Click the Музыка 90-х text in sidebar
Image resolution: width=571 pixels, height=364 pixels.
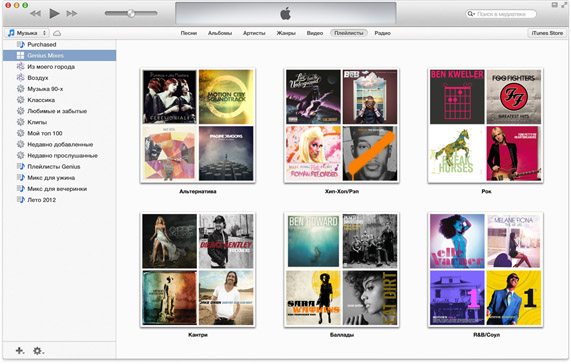(x=45, y=89)
